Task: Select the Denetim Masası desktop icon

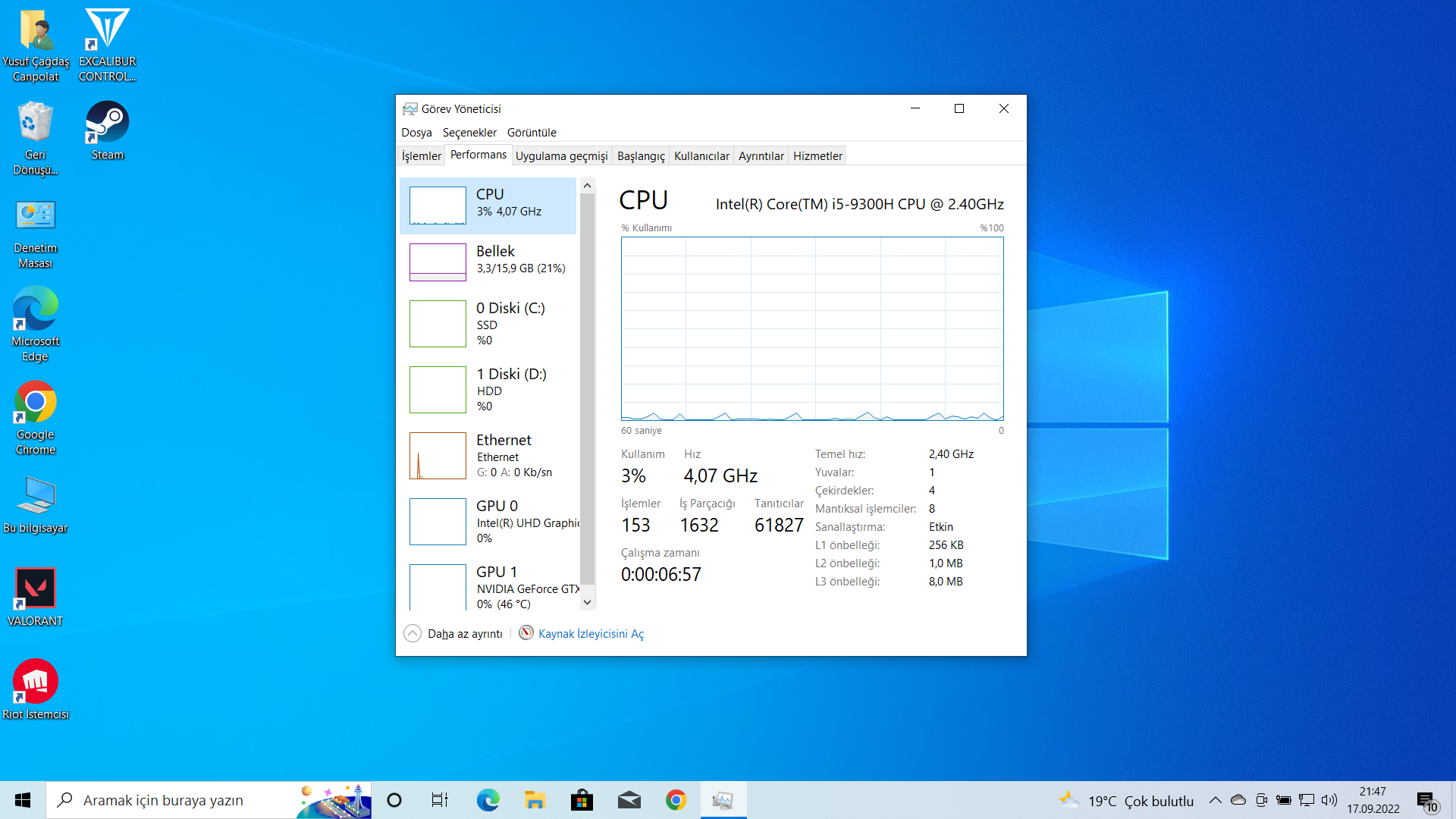Action: point(36,234)
